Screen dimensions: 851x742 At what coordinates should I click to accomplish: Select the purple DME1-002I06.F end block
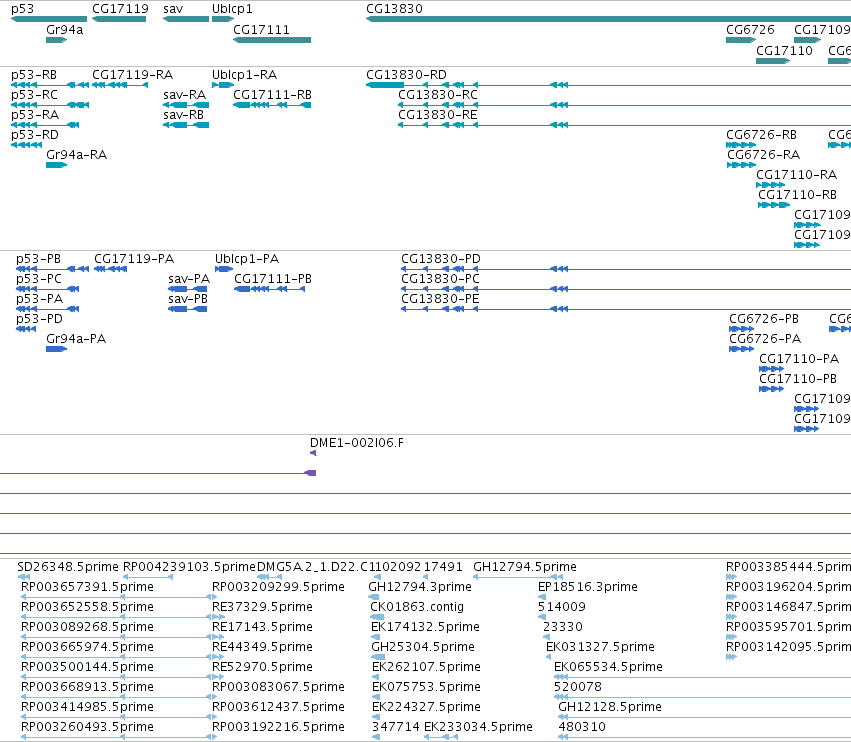310,473
